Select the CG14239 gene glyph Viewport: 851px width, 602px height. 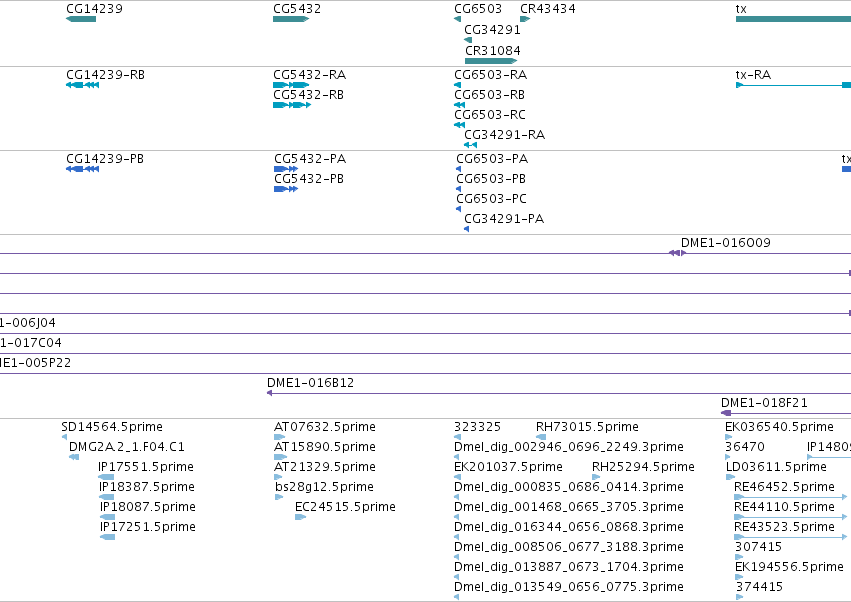pos(81,19)
